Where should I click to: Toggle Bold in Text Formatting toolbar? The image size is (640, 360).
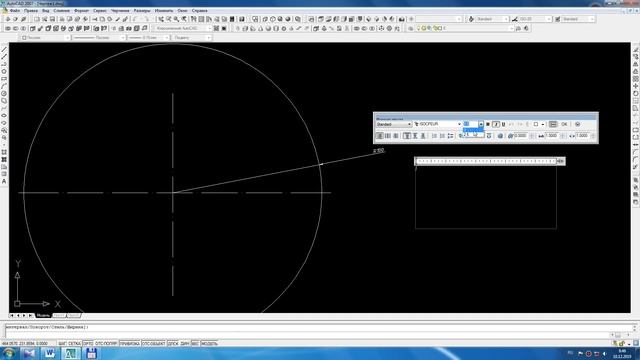pyautogui.click(x=488, y=124)
